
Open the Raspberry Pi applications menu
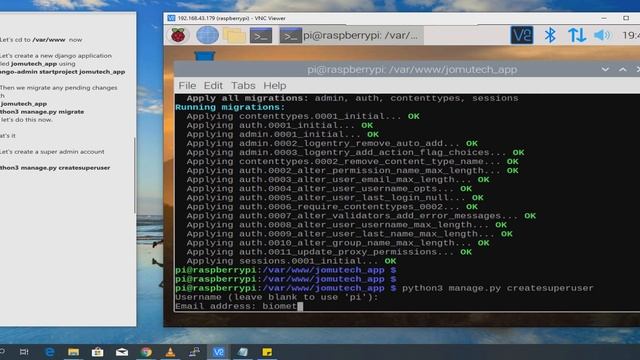178,36
